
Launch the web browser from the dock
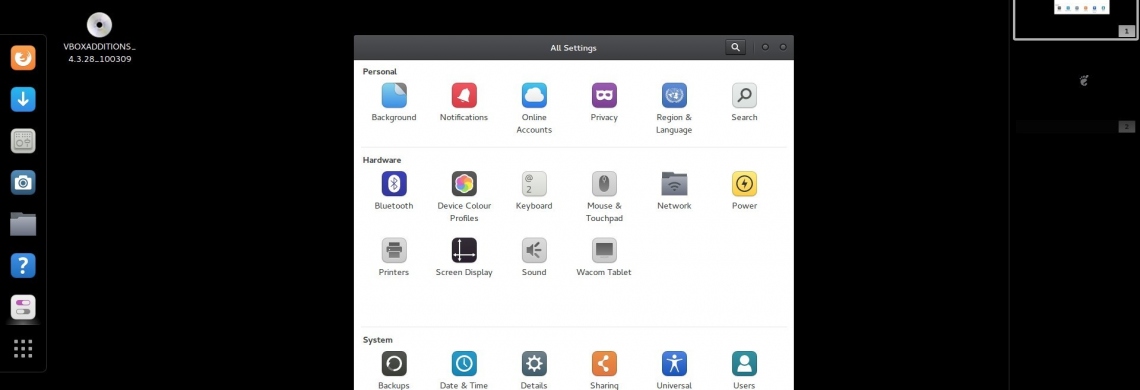coord(23,57)
